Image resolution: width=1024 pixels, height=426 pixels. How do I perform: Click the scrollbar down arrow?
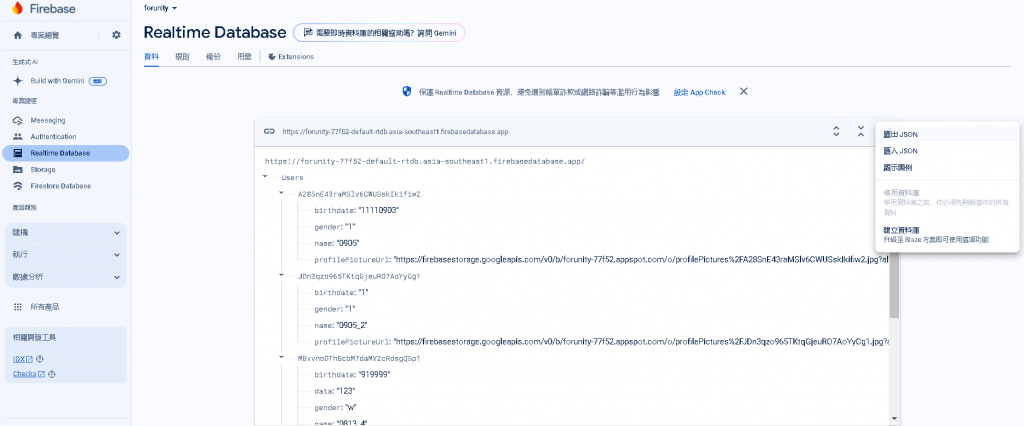(x=895, y=418)
